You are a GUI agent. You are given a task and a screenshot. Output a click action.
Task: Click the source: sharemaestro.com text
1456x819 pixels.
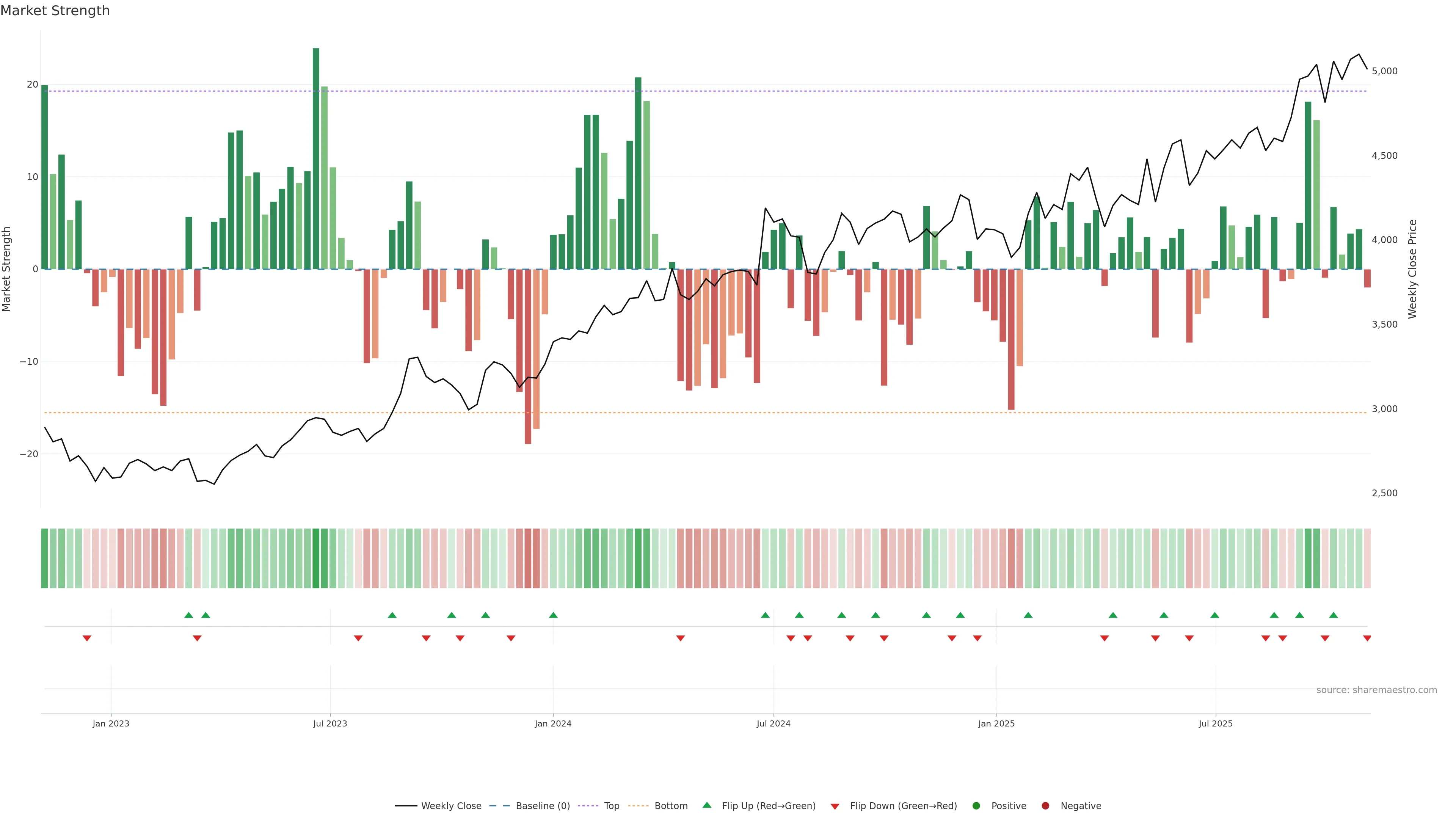pos(1376,690)
